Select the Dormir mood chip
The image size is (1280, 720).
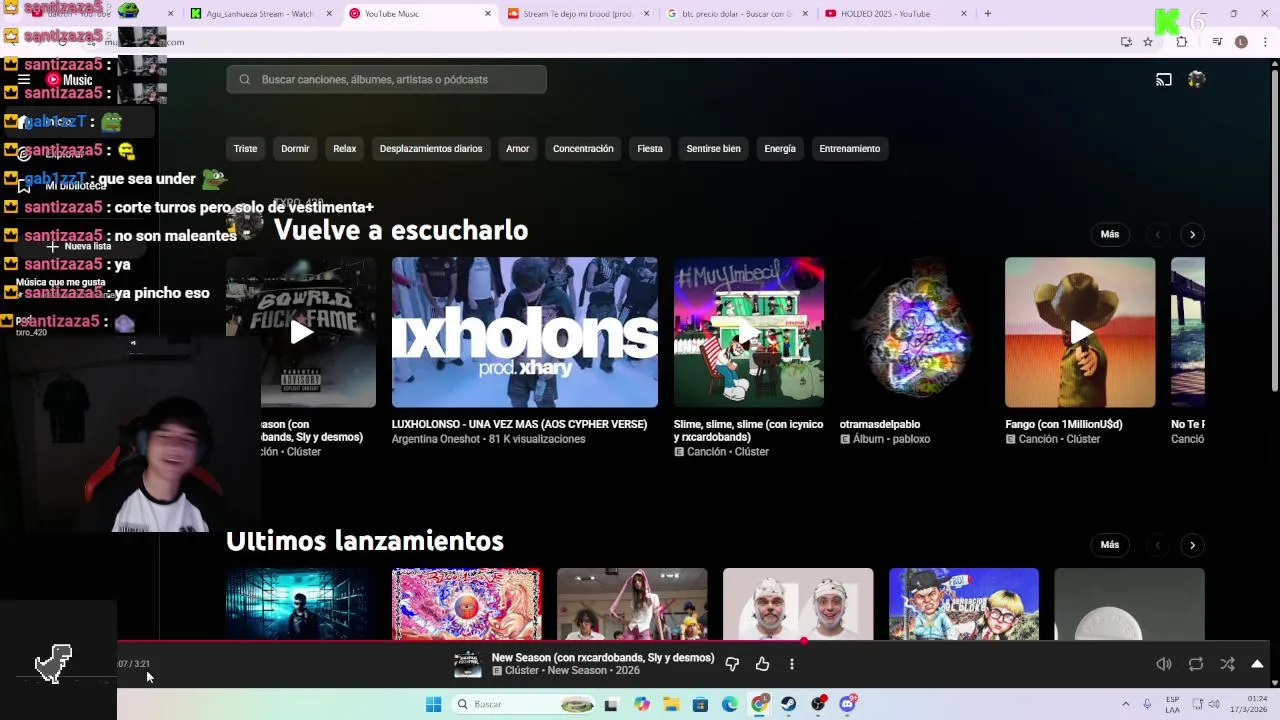click(x=295, y=149)
